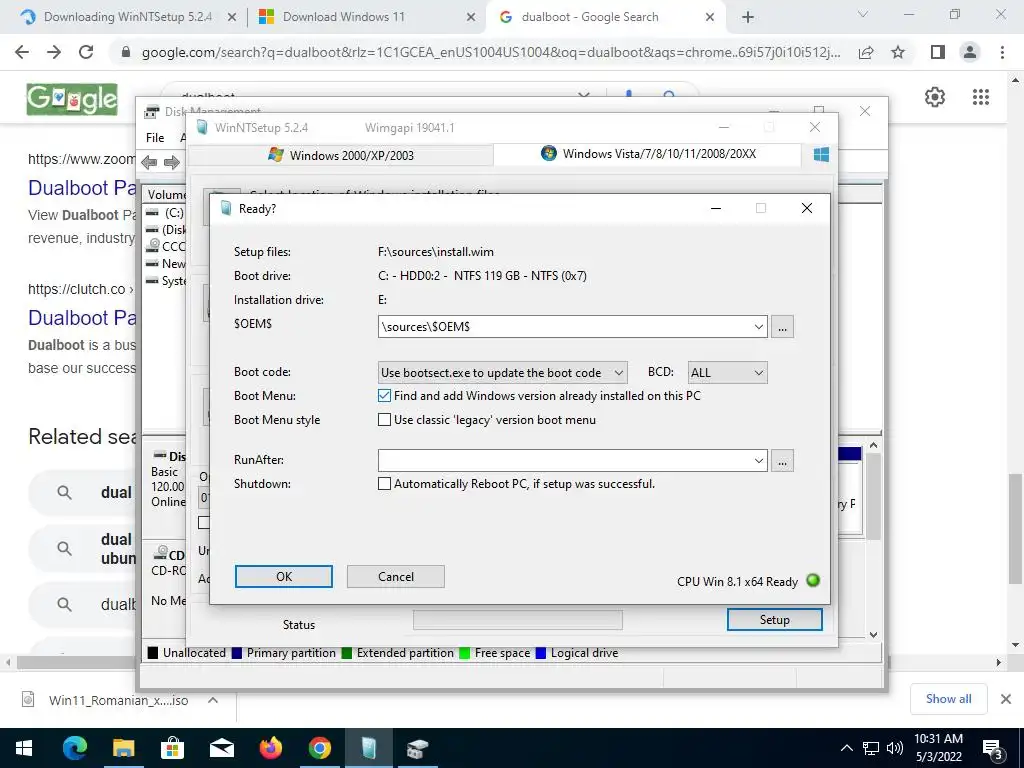Click the Setup button in WinNTSetup

[775, 620]
